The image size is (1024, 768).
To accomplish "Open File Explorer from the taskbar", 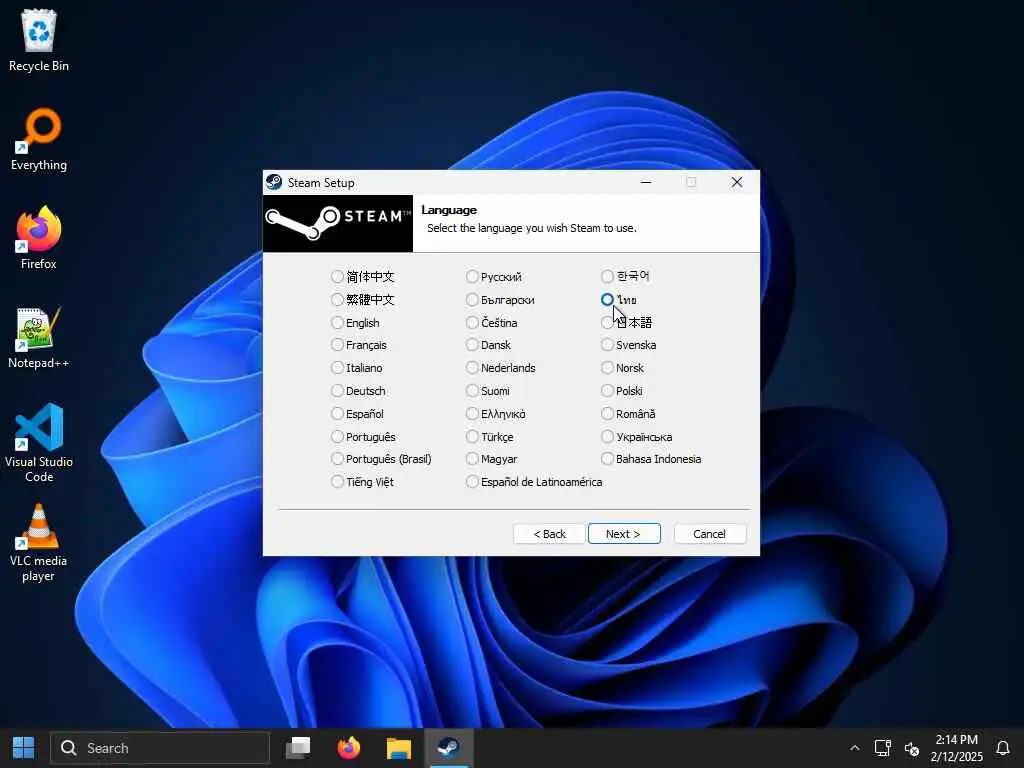I will [x=398, y=748].
